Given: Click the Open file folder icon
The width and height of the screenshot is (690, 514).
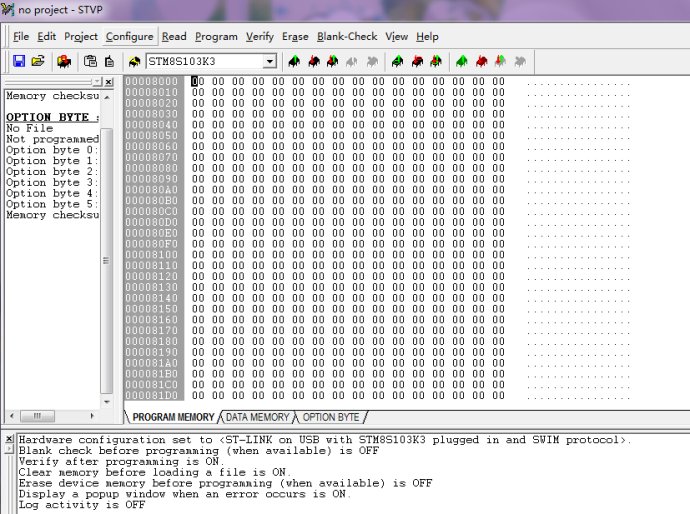Looking at the screenshot, I should point(37,61).
